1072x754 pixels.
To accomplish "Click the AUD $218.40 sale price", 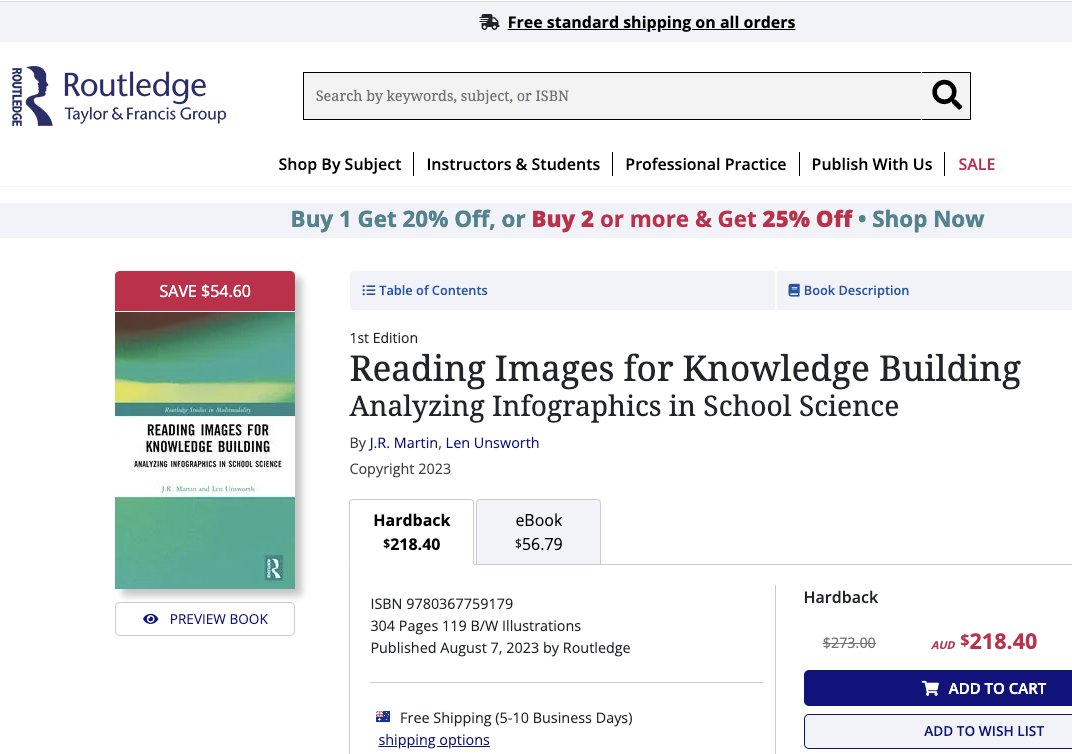I will [984, 642].
